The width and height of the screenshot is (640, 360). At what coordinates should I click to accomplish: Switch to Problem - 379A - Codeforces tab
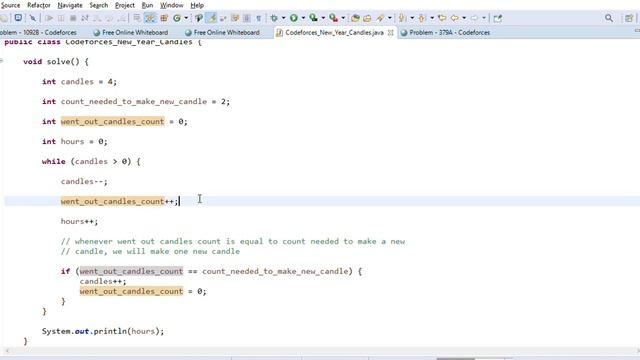[445, 32]
